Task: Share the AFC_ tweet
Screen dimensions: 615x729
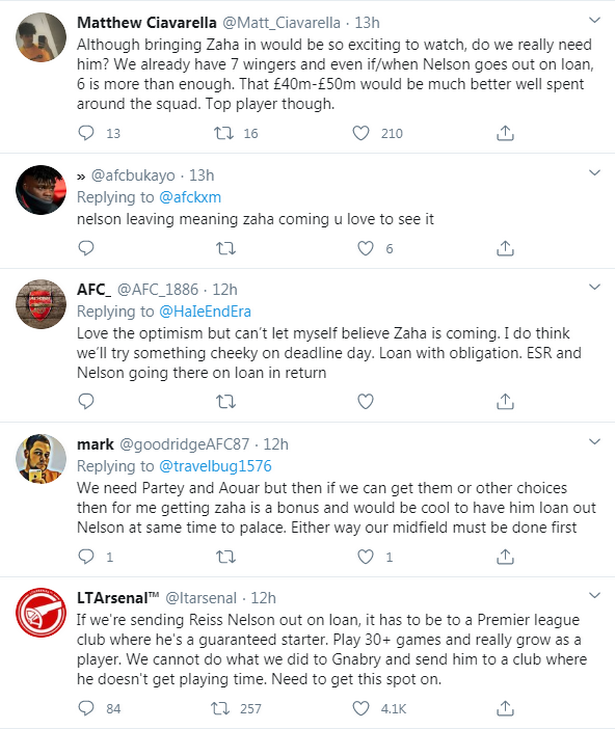Action: [505, 401]
